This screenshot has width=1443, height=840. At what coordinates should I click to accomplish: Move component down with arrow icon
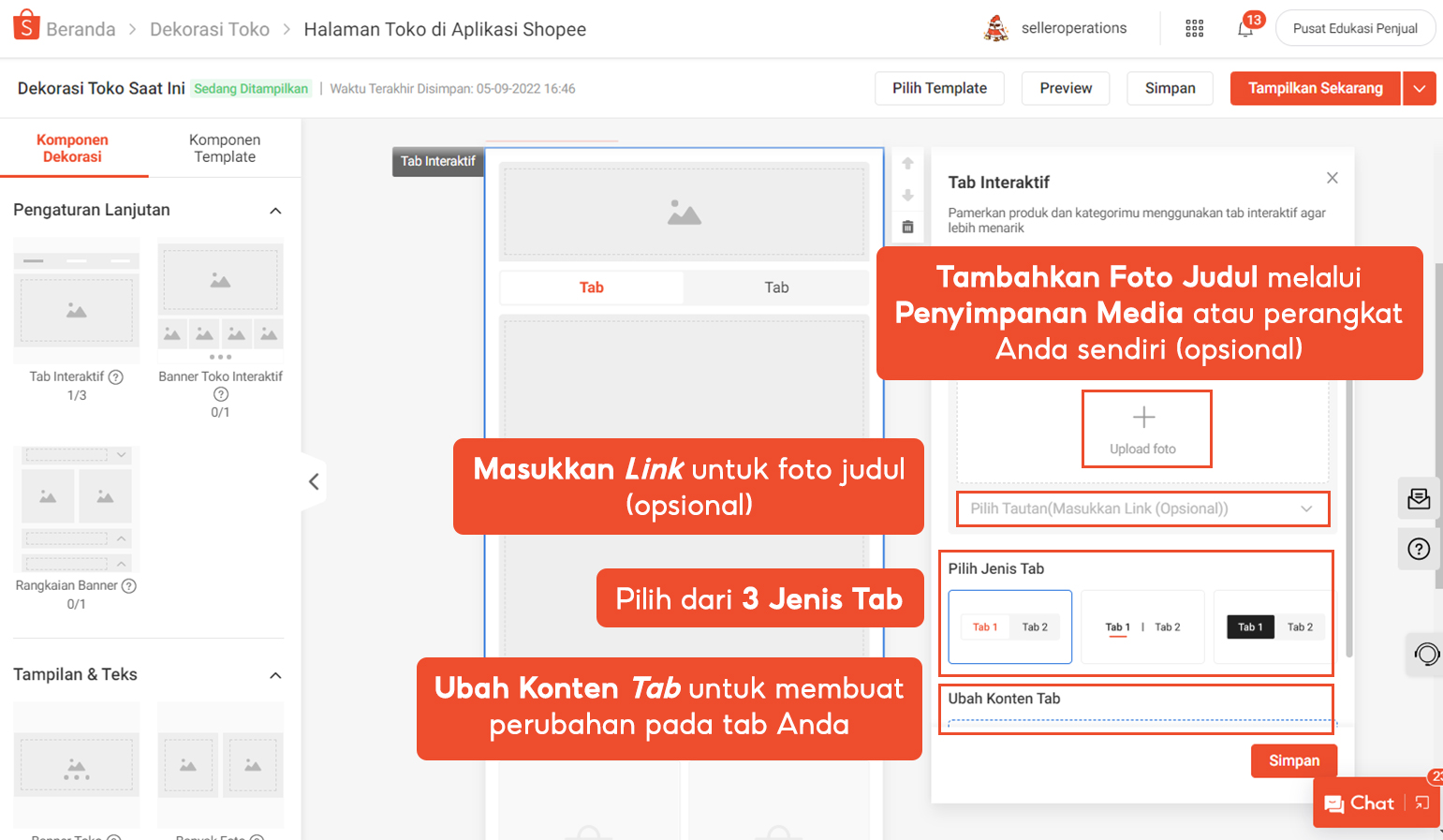click(x=907, y=195)
